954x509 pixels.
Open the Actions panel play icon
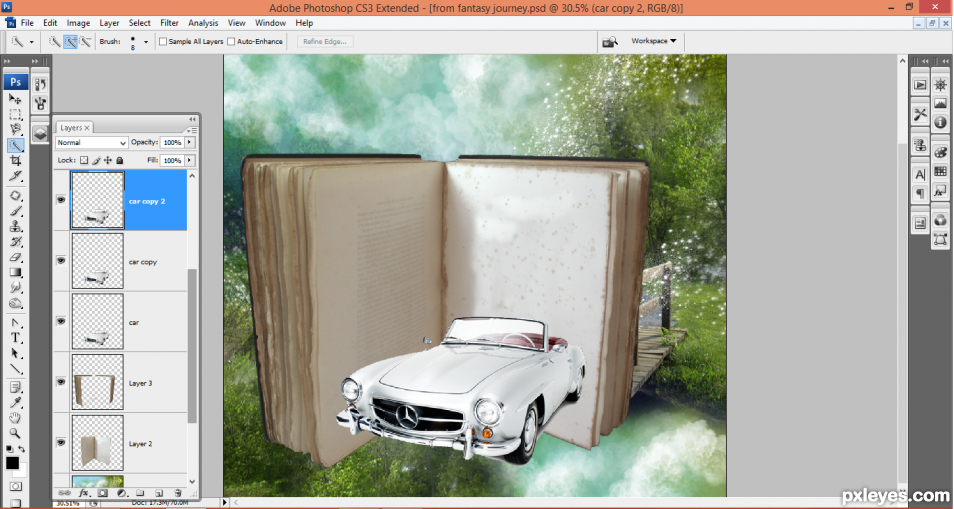(920, 86)
